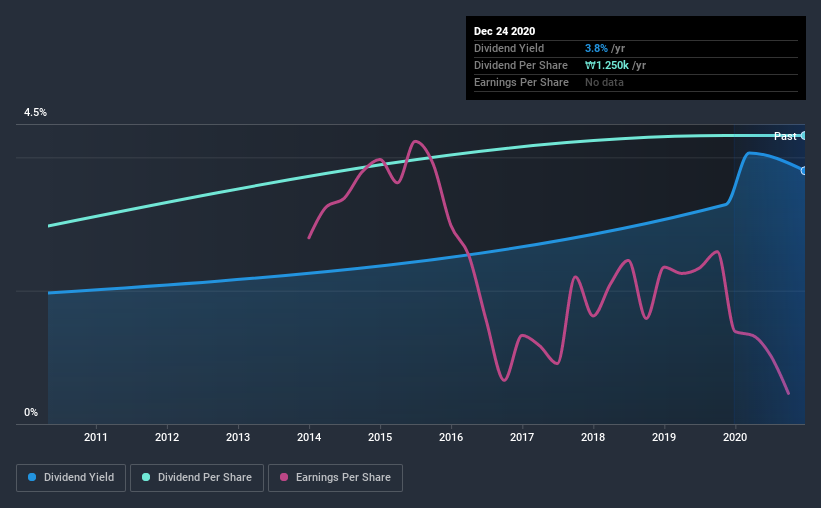Image resolution: width=821 pixels, height=508 pixels.
Task: Click the Earnings Per Share tooltip row
Action: click(636, 82)
